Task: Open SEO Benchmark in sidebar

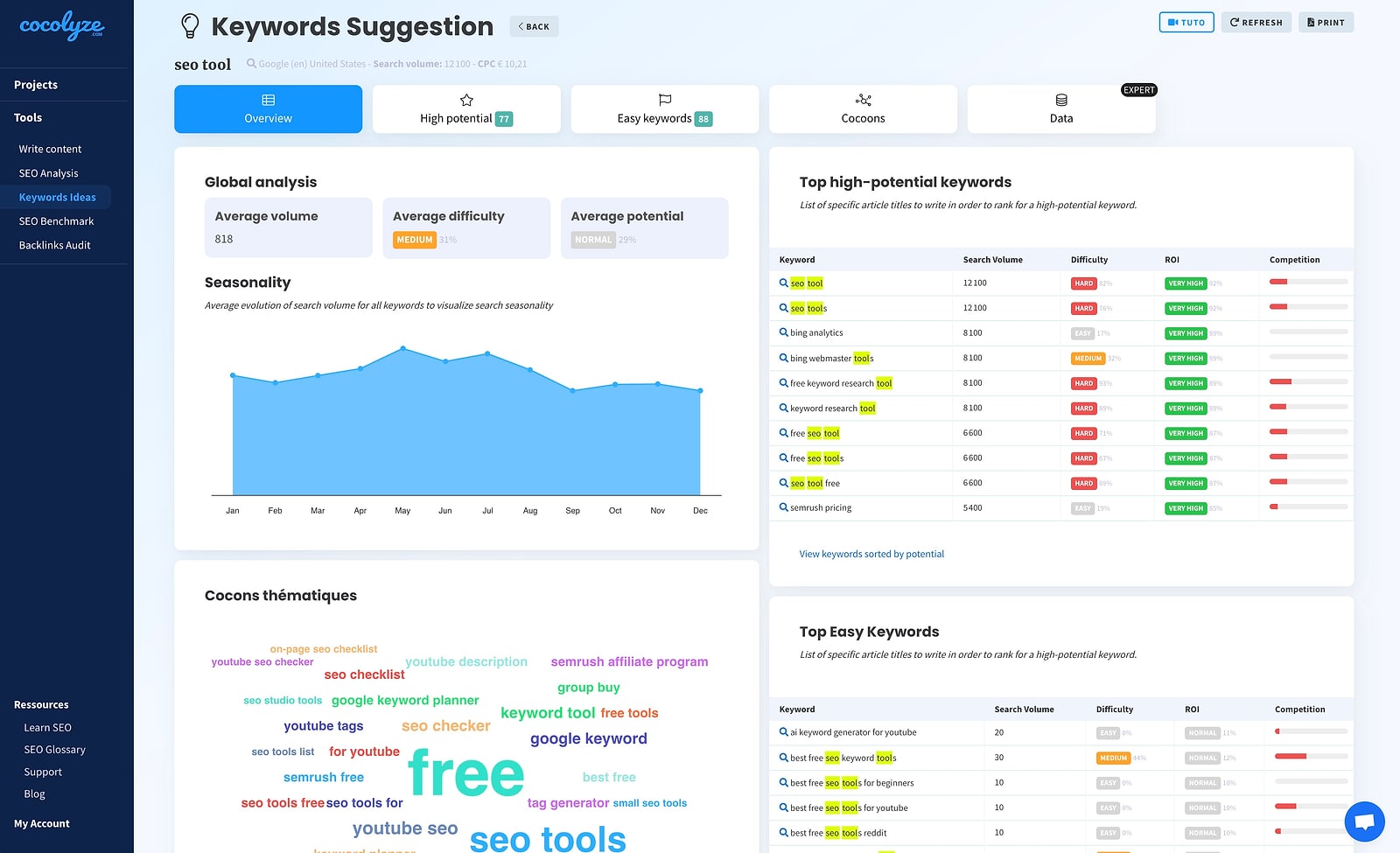Action: (56, 221)
